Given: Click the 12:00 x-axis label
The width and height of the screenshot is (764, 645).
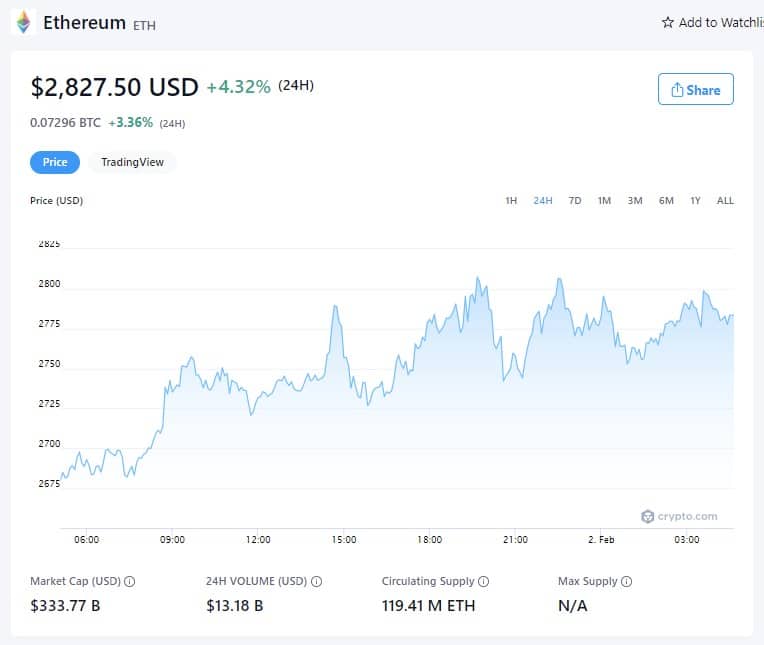Looking at the screenshot, I should [x=258, y=539].
